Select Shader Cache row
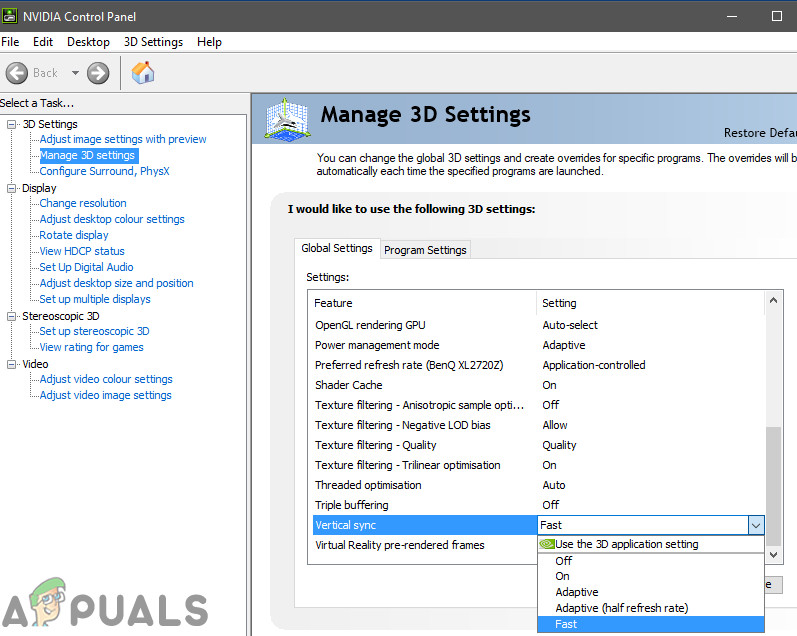Image resolution: width=797 pixels, height=636 pixels. click(x=539, y=385)
